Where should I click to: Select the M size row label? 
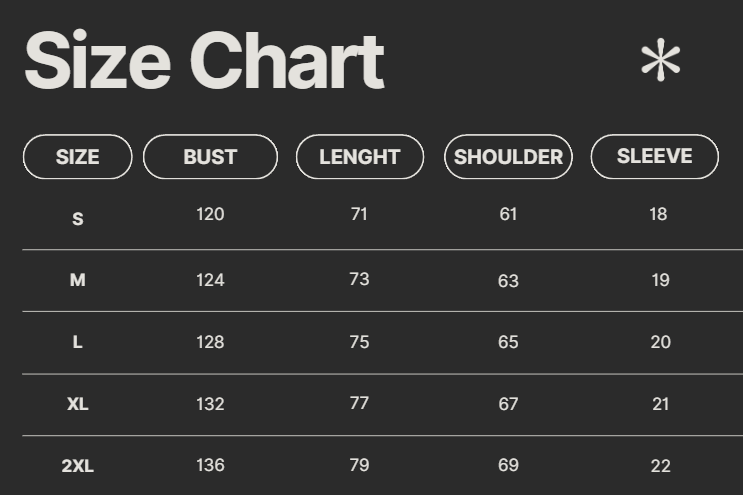pyautogui.click(x=78, y=280)
